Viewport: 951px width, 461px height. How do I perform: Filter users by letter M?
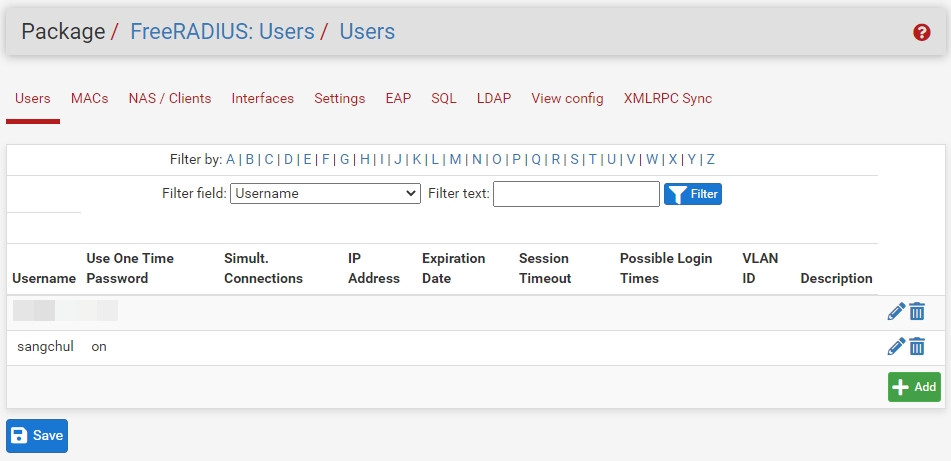(x=455, y=160)
